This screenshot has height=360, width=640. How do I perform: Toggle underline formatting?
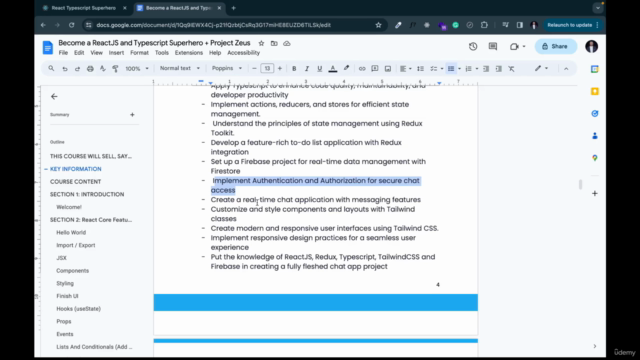click(320, 69)
